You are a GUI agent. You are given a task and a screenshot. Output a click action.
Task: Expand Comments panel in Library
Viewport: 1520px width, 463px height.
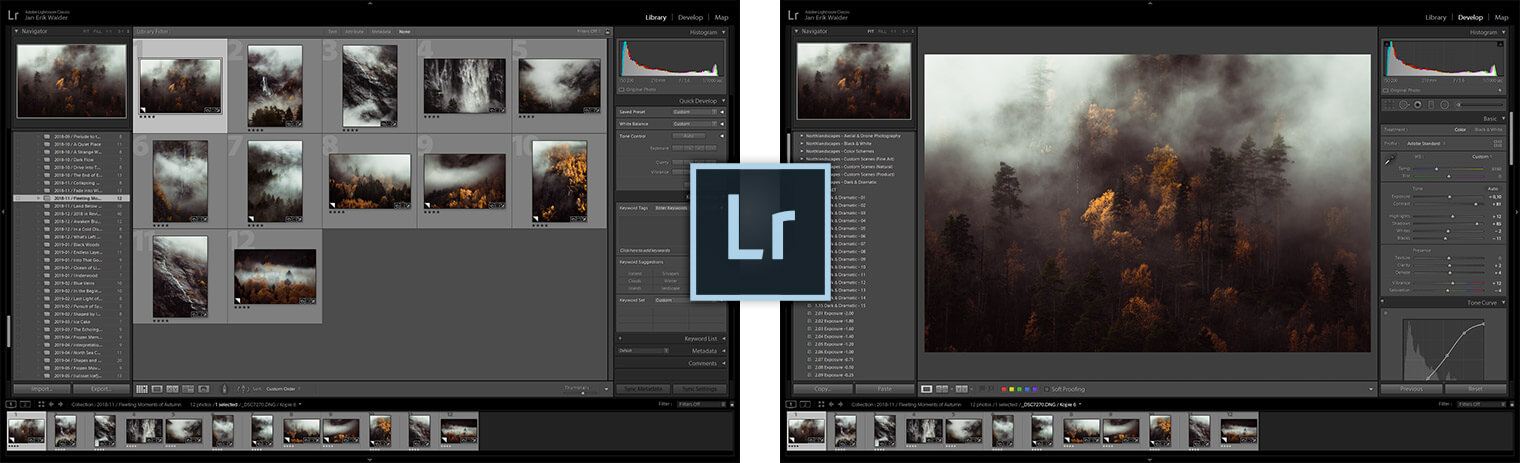tap(724, 363)
